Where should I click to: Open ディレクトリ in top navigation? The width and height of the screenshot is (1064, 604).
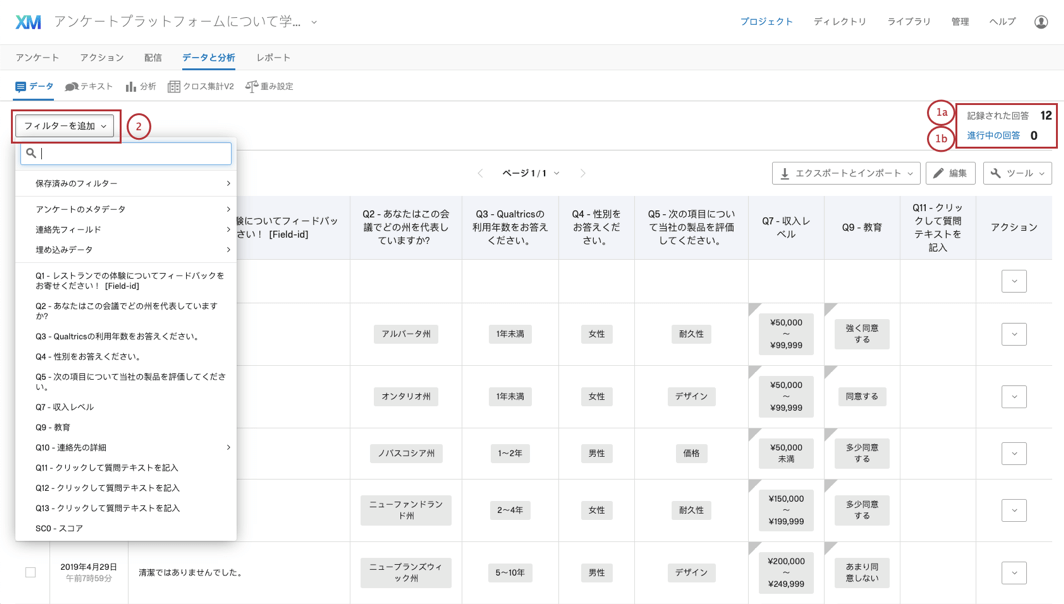tap(840, 22)
